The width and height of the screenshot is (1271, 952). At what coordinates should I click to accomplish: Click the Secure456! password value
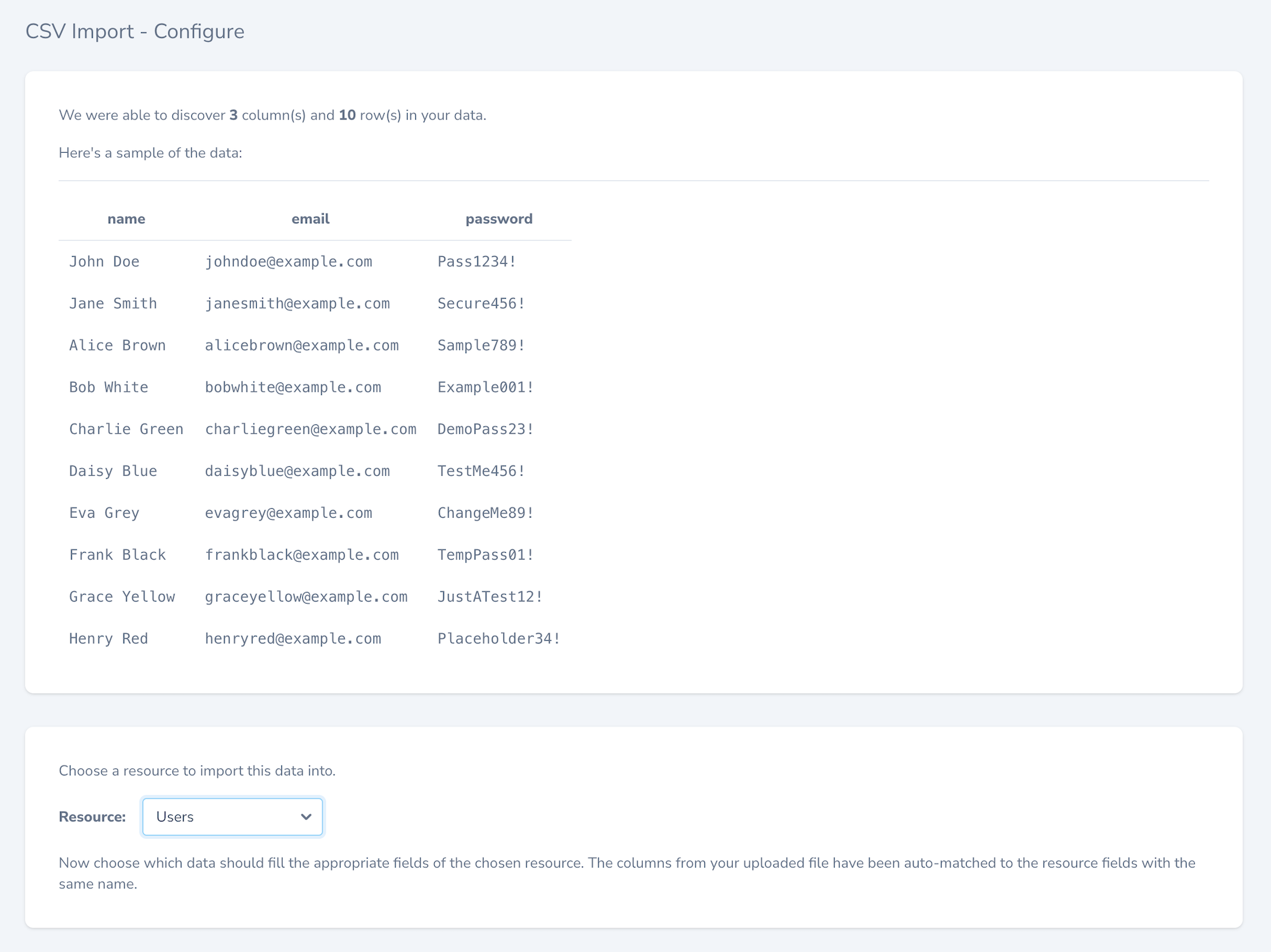tap(480, 303)
